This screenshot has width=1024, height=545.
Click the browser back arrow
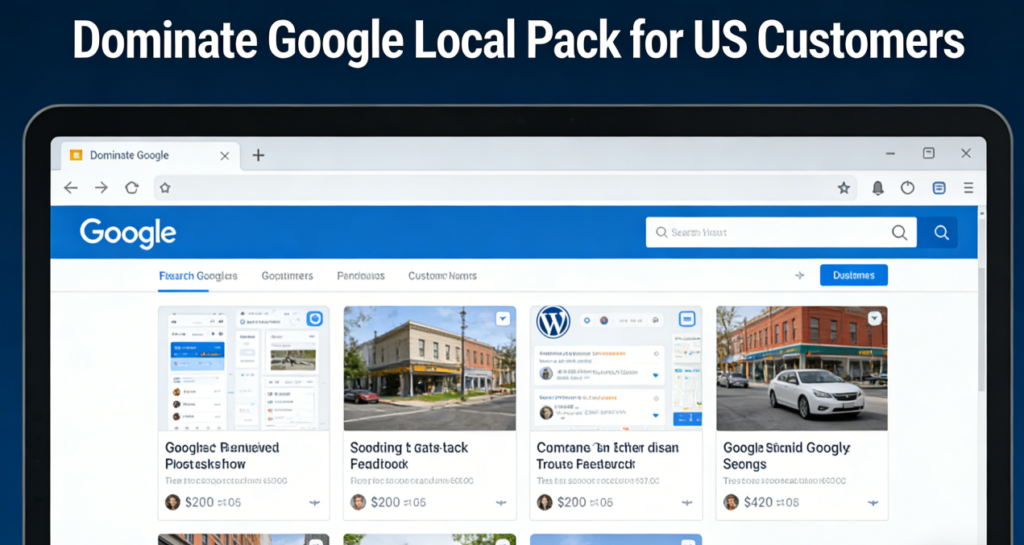click(70, 188)
